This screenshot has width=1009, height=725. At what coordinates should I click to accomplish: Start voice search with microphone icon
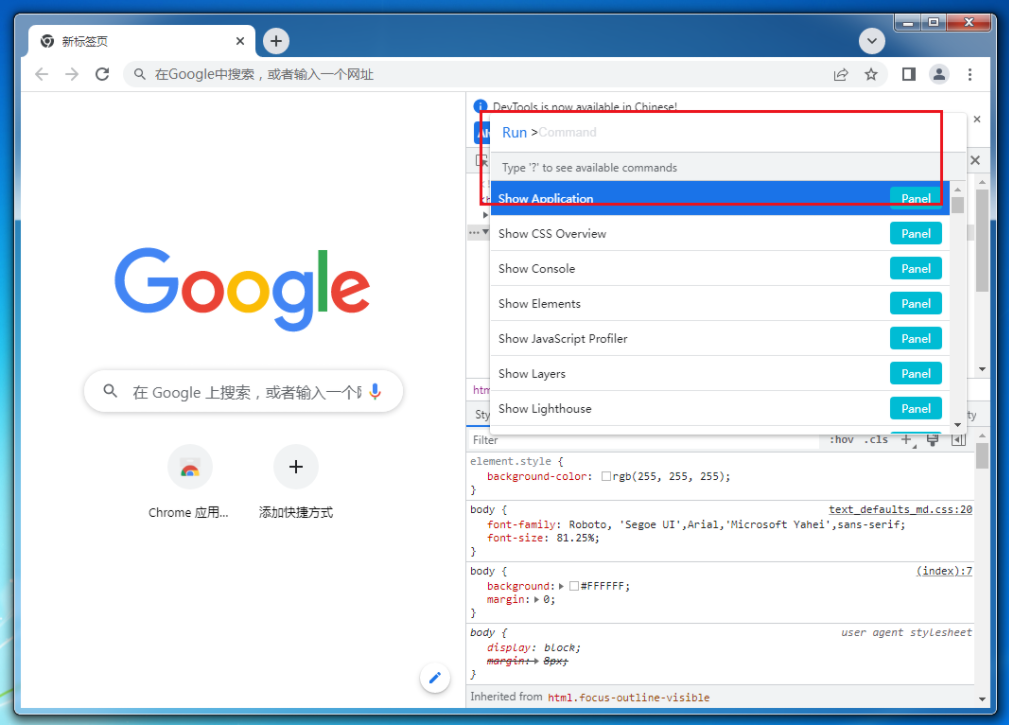[x=375, y=391]
